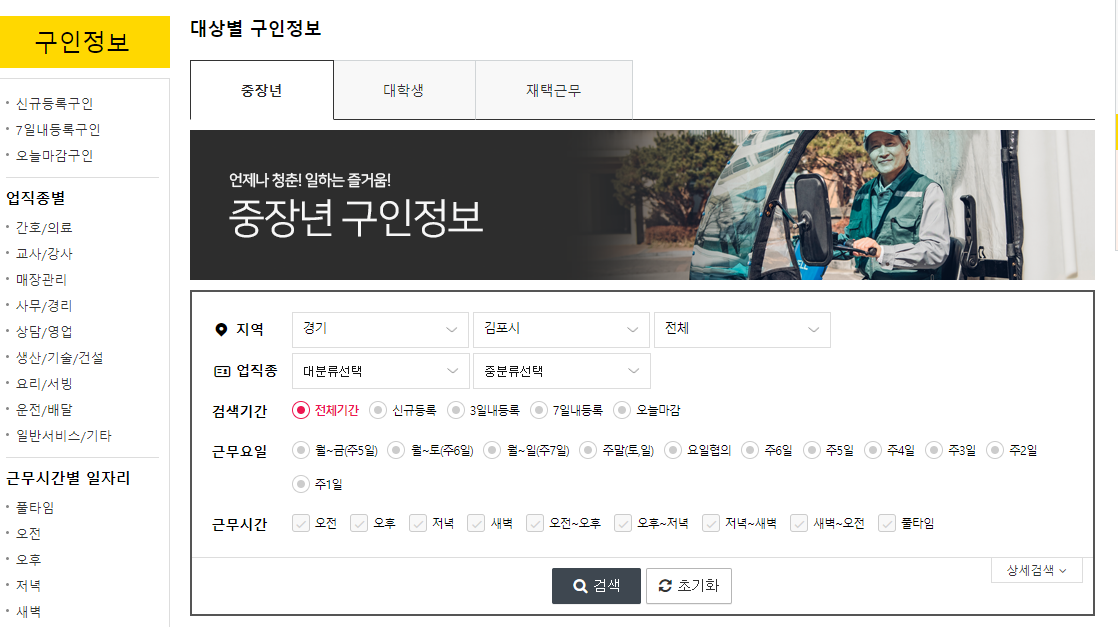The width and height of the screenshot is (1118, 627).
Task: Click the 운전/배달 sidebar link
Action: coord(41,409)
